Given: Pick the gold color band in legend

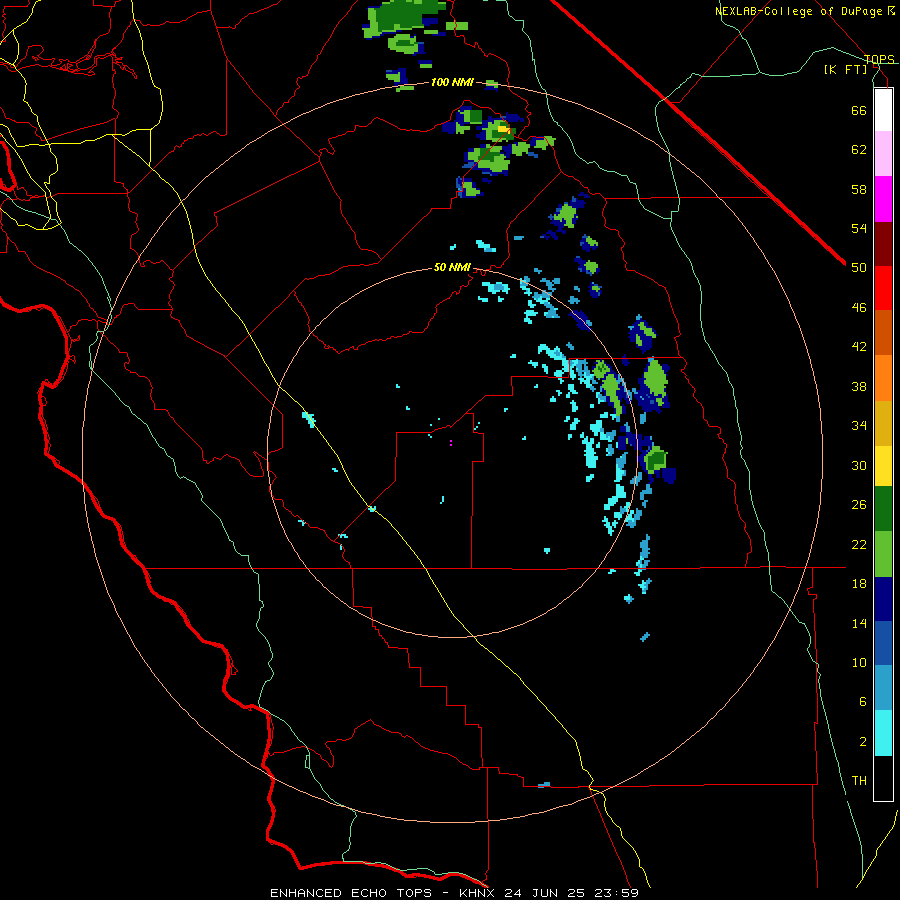Looking at the screenshot, I should 883,422.
